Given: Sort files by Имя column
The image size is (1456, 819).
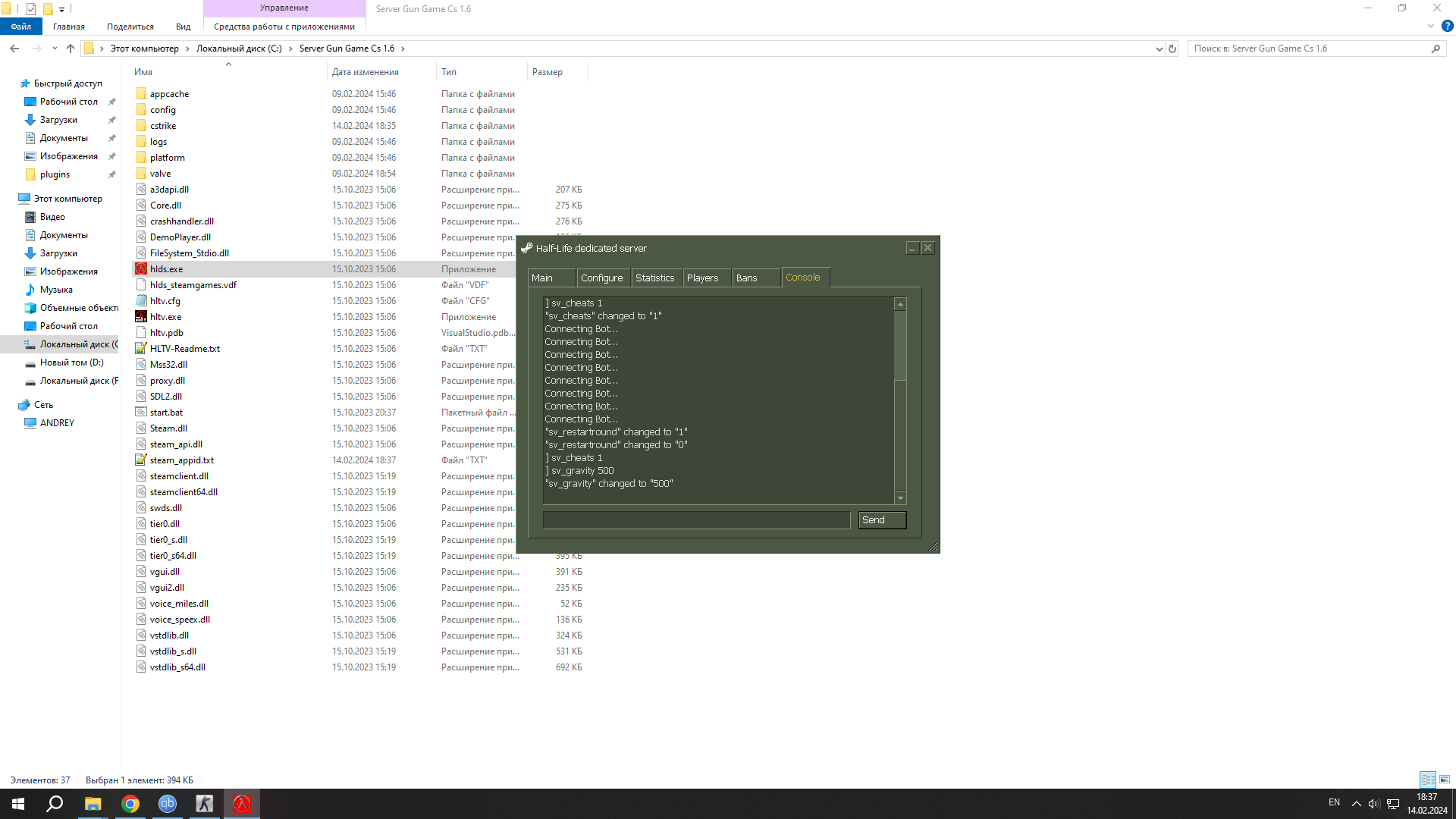Looking at the screenshot, I should click(x=229, y=72).
